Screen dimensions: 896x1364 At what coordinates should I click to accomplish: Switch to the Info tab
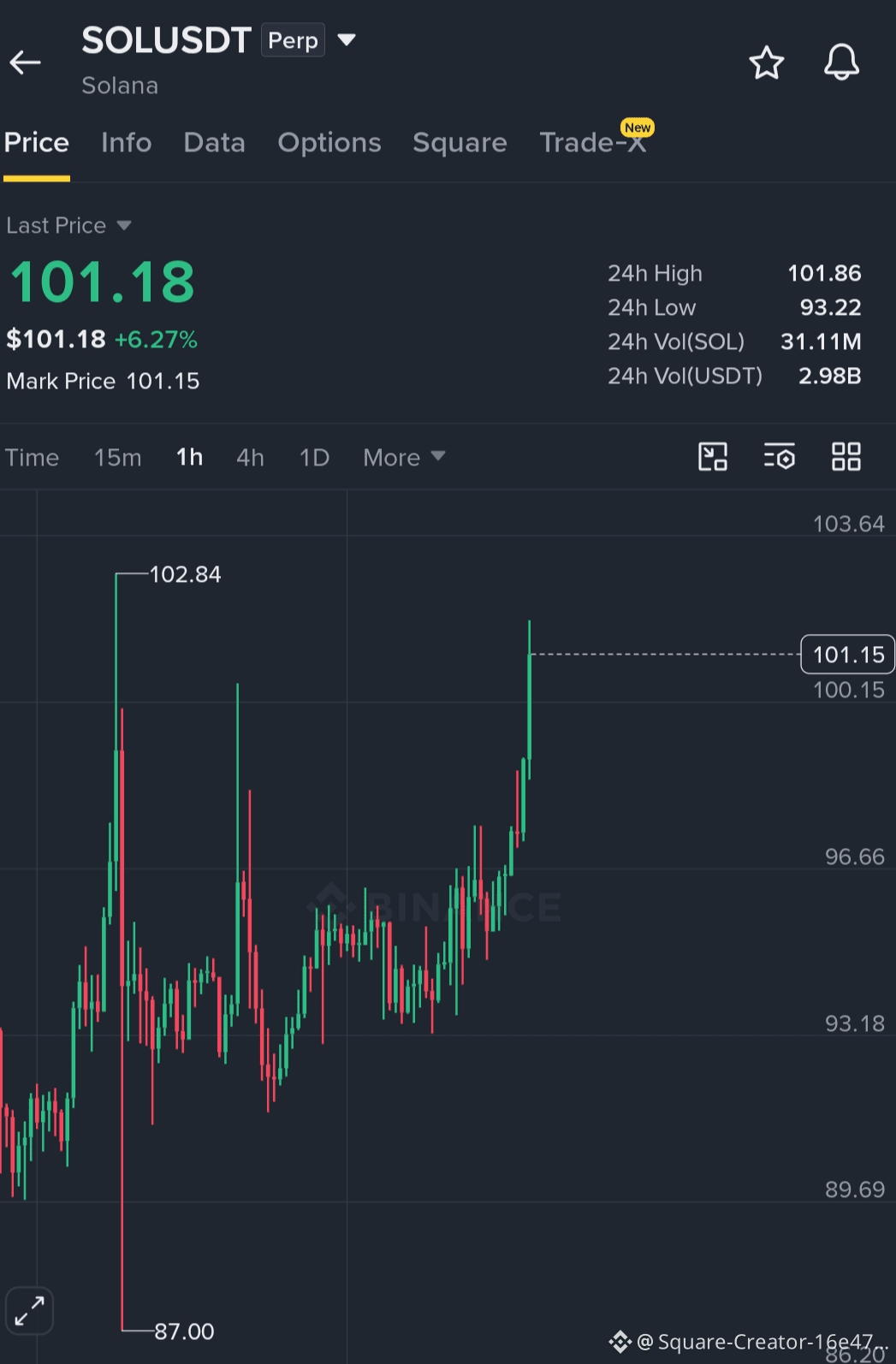[x=127, y=143]
